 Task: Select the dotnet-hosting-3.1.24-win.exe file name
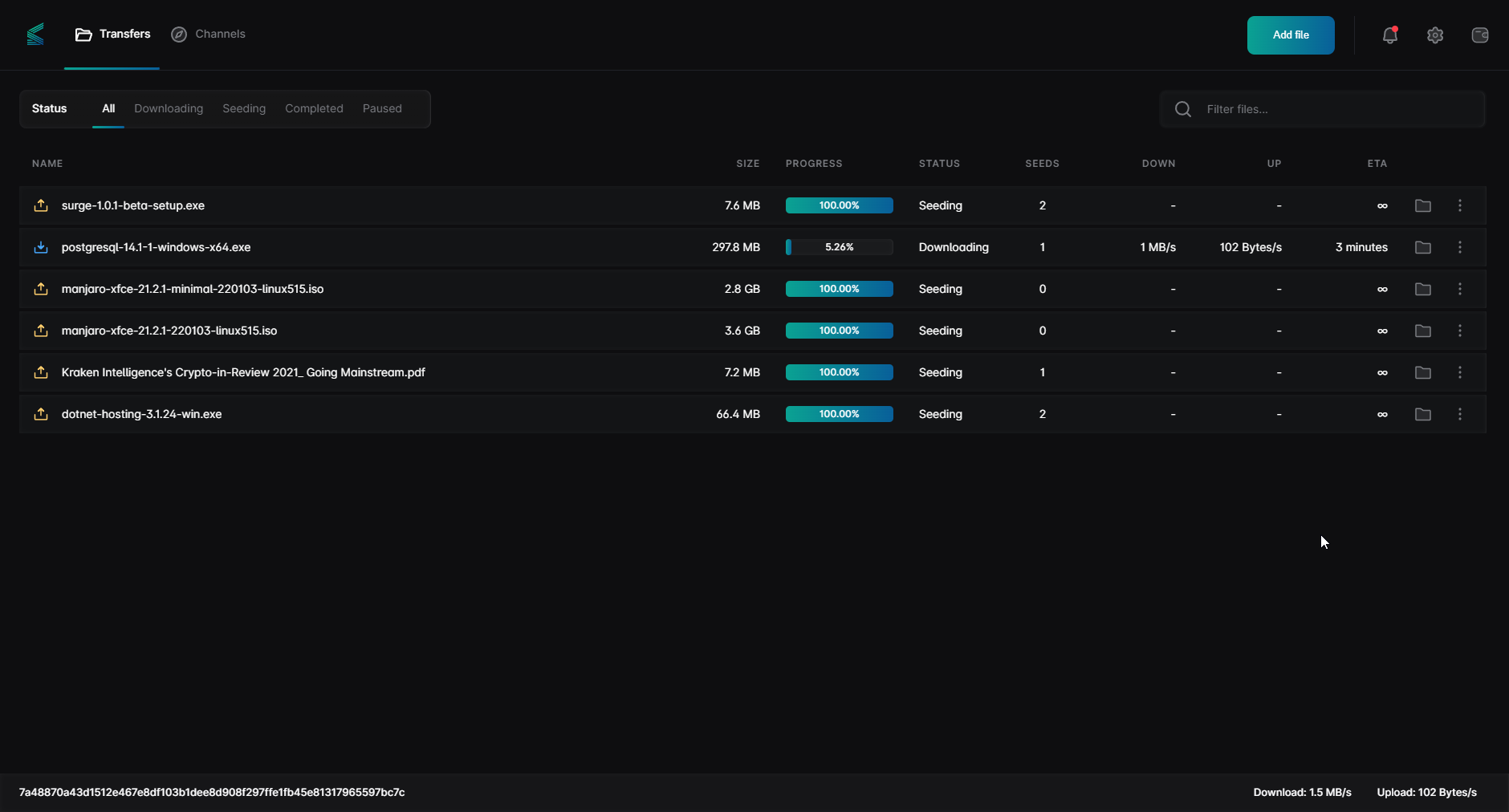point(142,414)
